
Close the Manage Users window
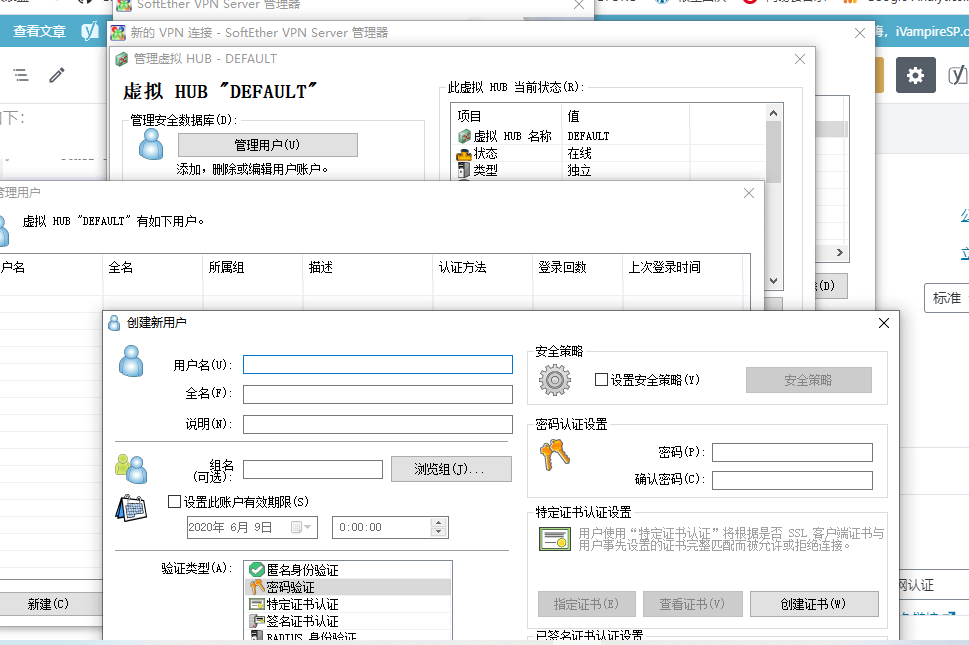749,193
